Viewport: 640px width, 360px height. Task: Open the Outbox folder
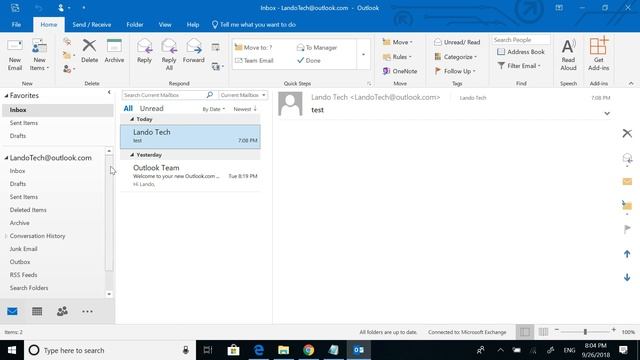(20, 262)
